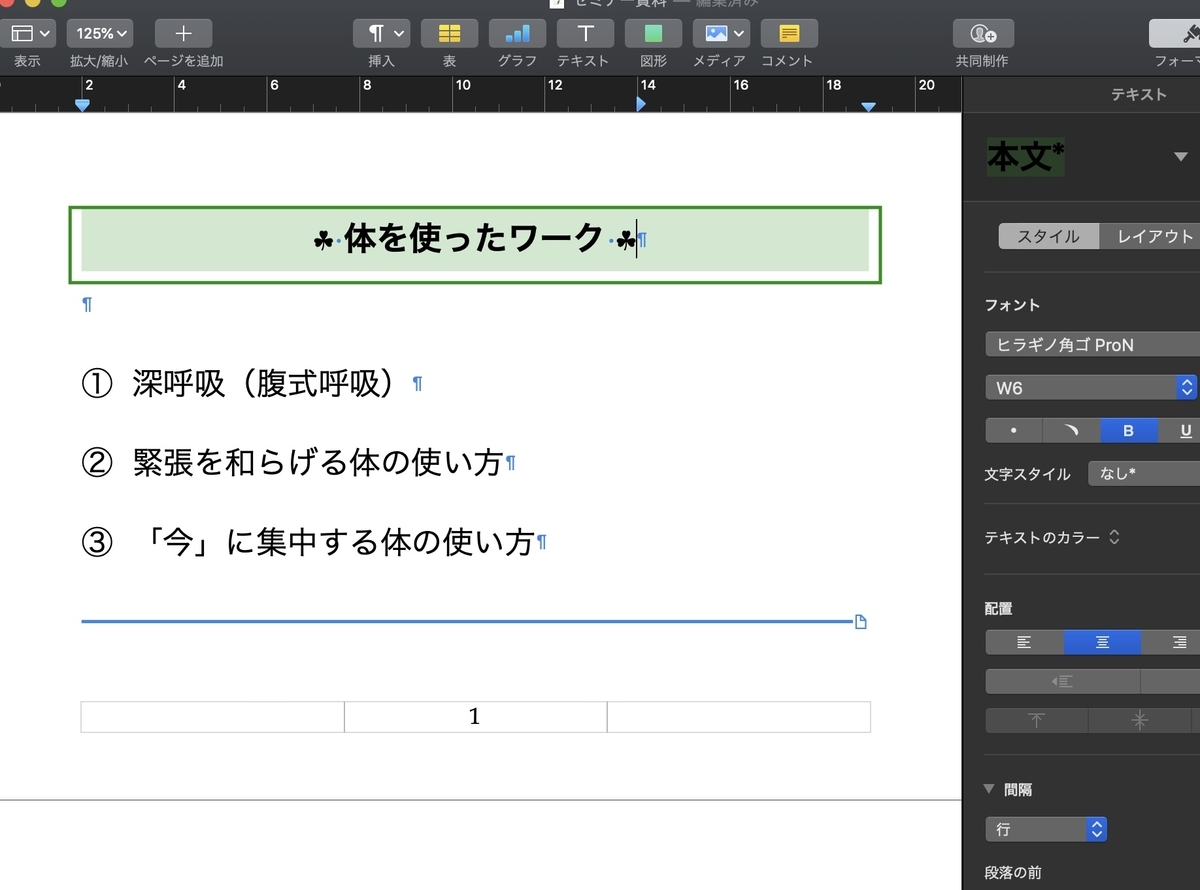This screenshot has width=1200, height=890.
Task: Align text right in 配置 section
Action: tap(1171, 643)
